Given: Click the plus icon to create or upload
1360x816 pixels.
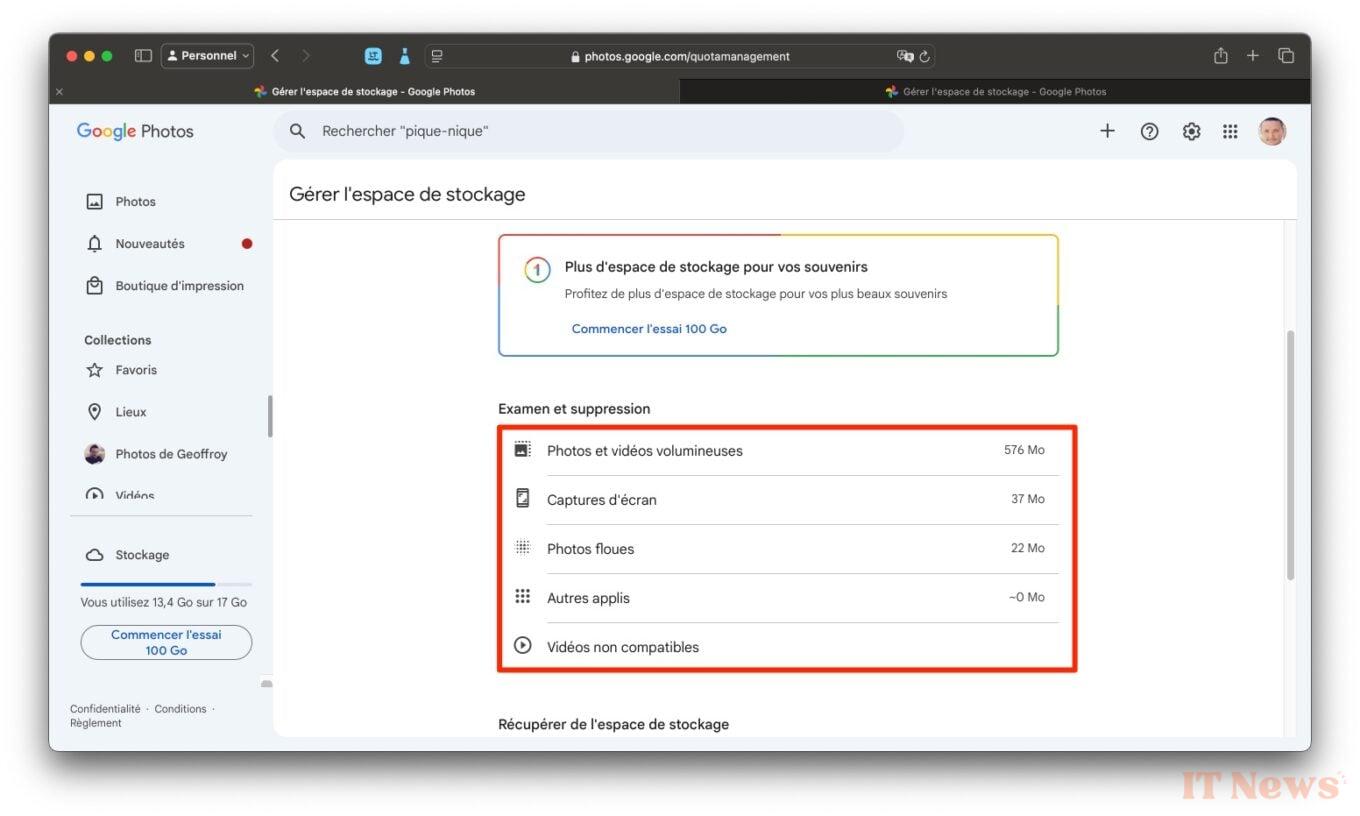Looking at the screenshot, I should pyautogui.click(x=1107, y=131).
